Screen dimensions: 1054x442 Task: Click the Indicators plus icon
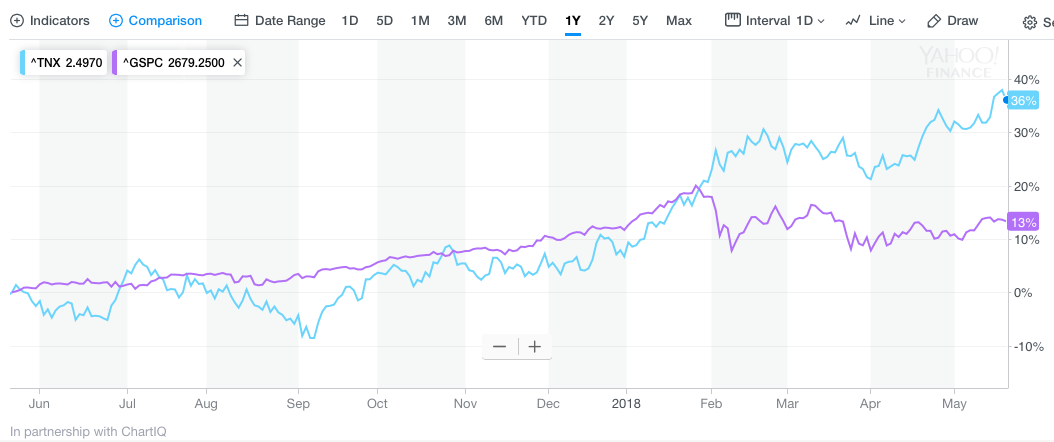(x=16, y=20)
